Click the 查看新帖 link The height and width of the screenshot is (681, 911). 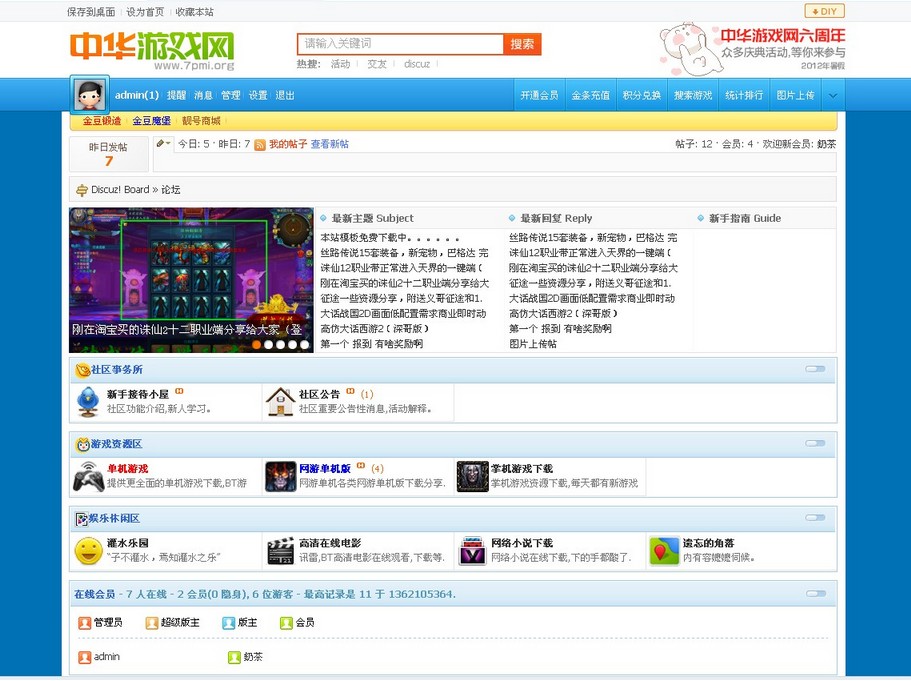coord(329,144)
